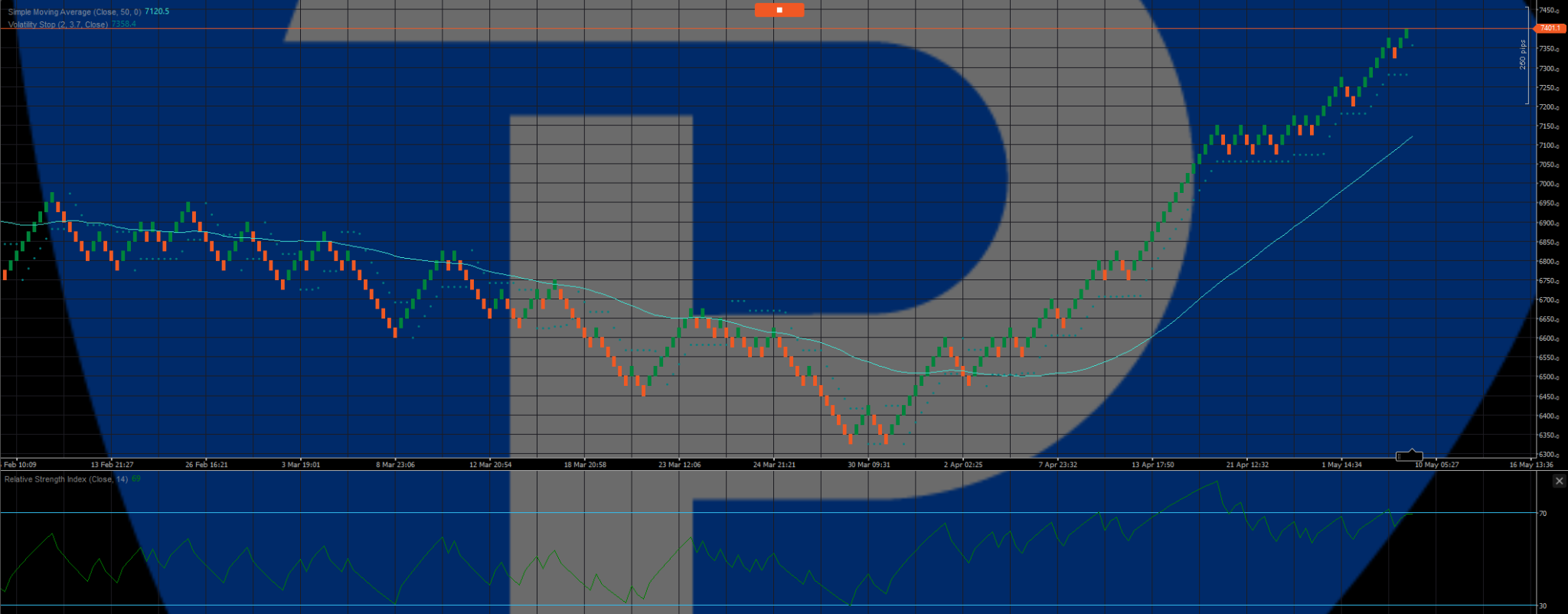Viewport: 1568px width, 614px height.
Task: Select the 16 May 13:36 time label
Action: pyautogui.click(x=1531, y=465)
